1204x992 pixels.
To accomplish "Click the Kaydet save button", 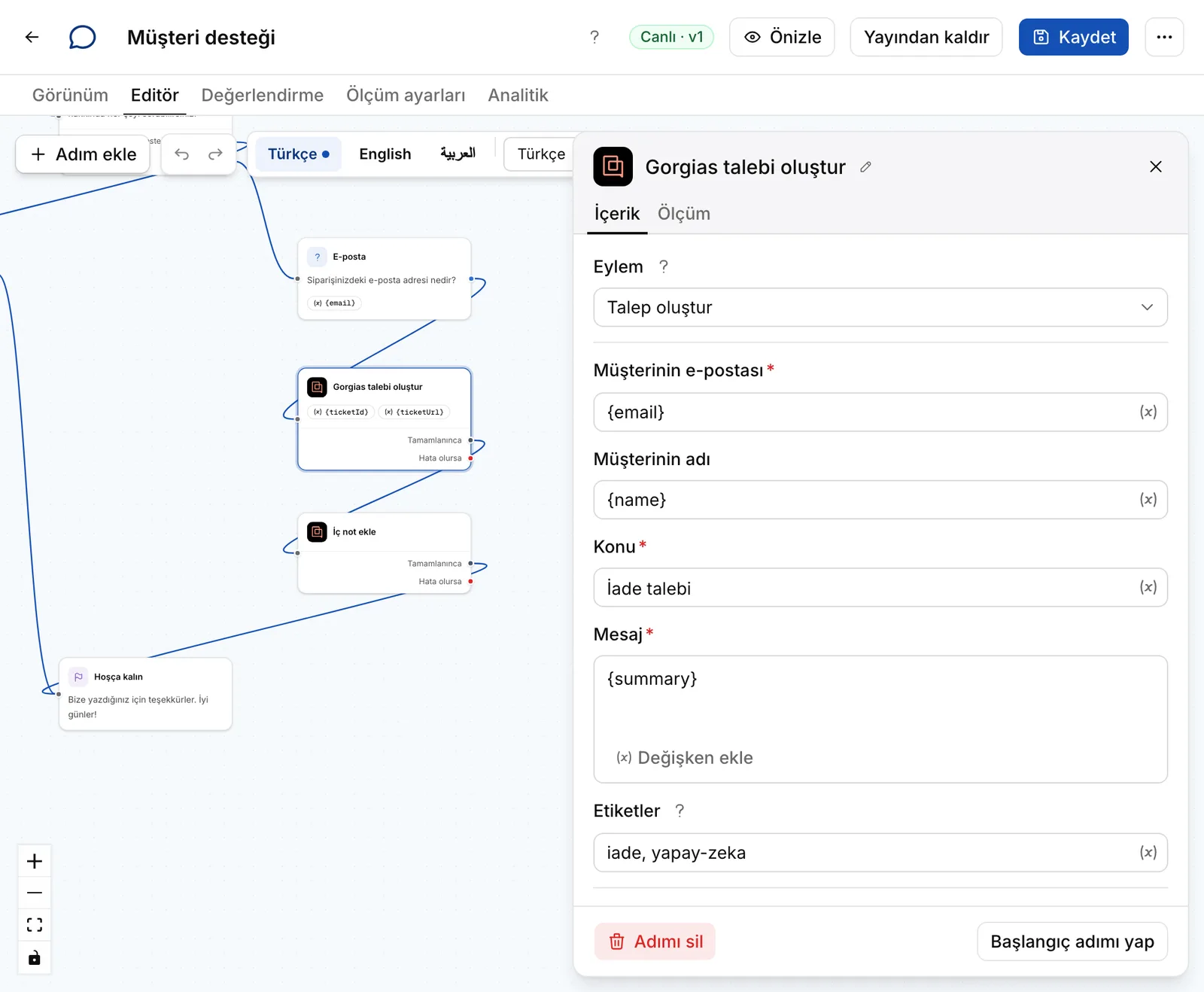I will click(x=1073, y=37).
